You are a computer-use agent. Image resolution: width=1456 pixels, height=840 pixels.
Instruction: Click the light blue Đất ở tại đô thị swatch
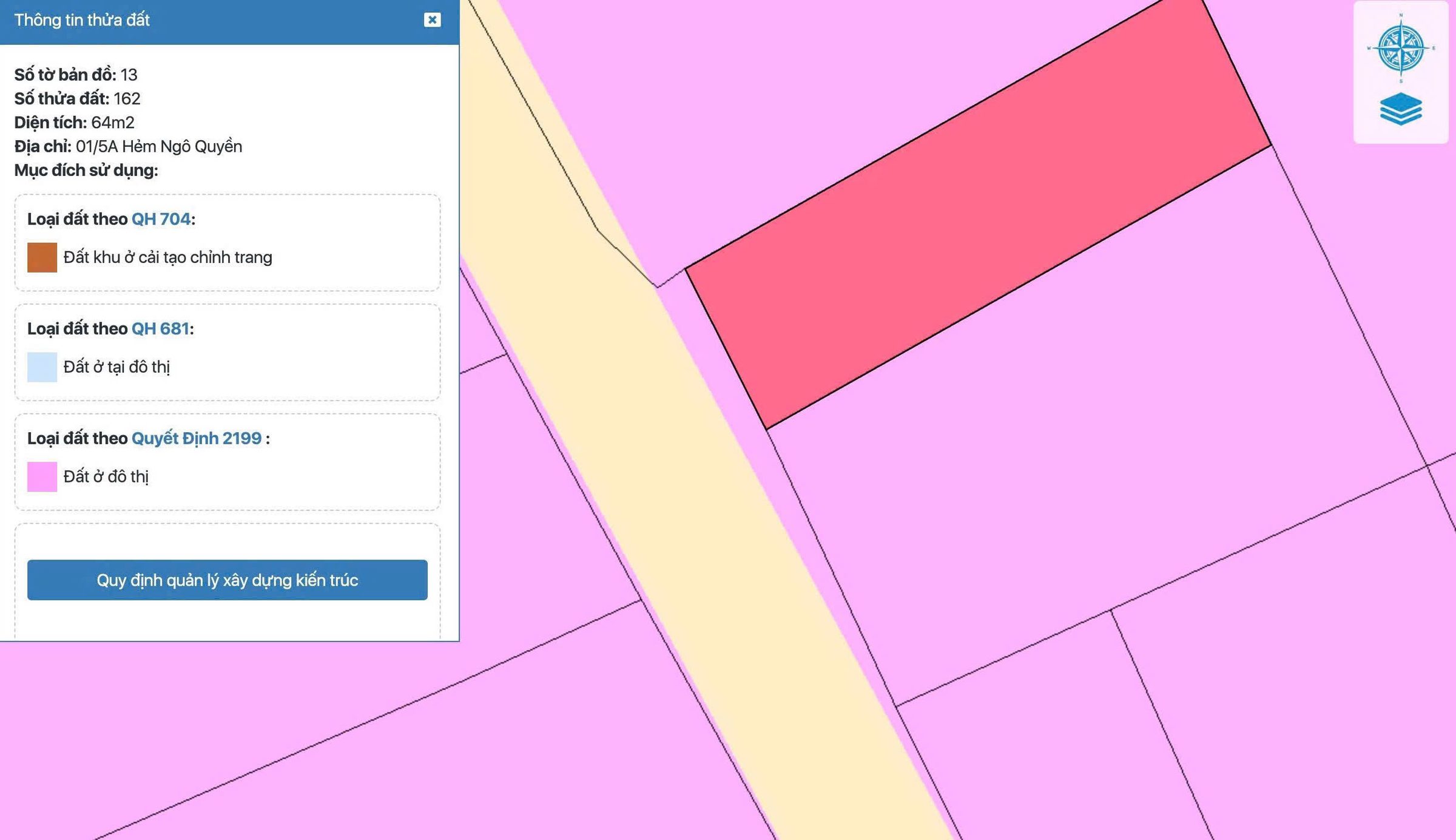coord(42,367)
